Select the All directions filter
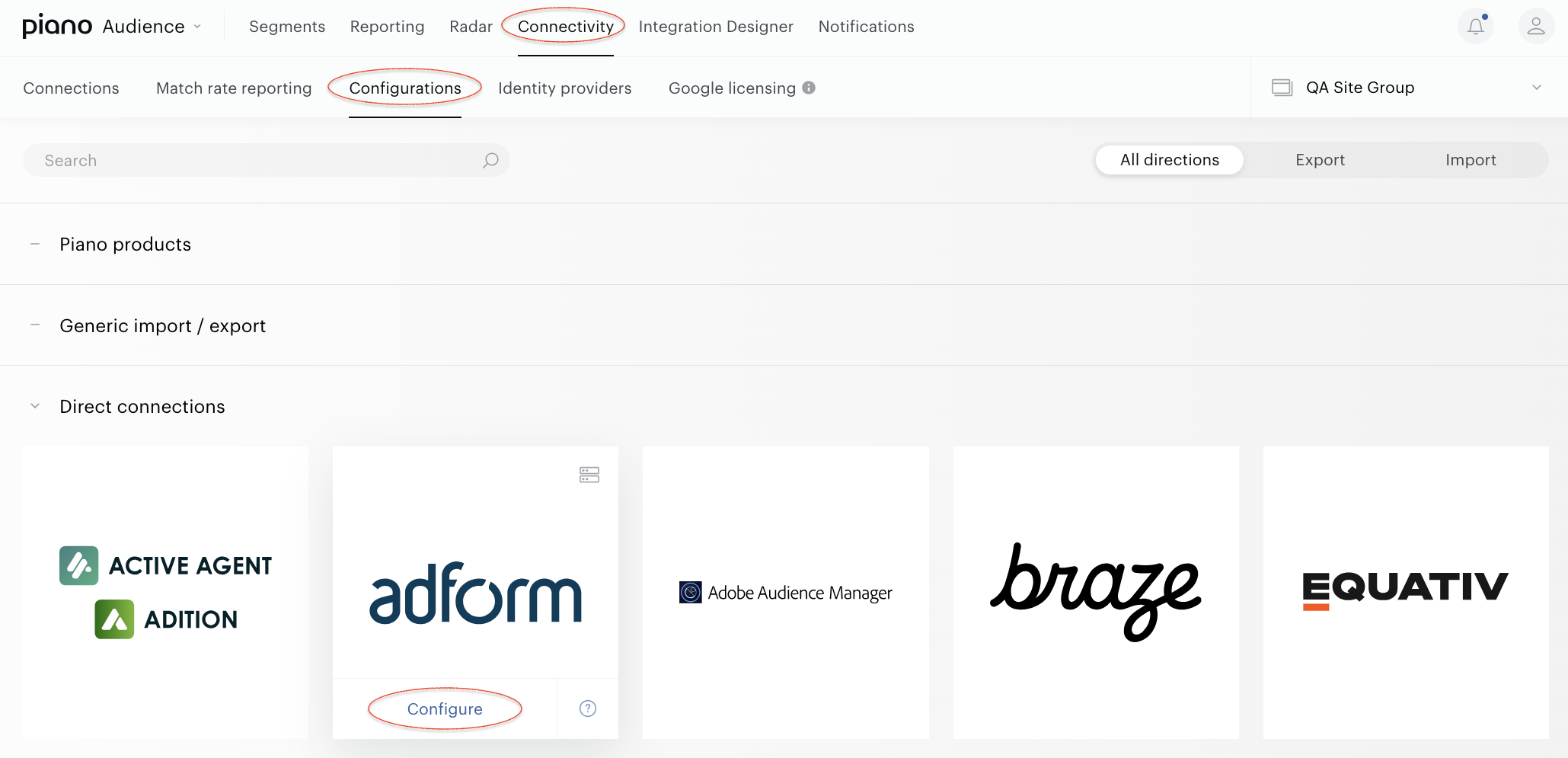Image resolution: width=1568 pixels, height=758 pixels. 1170,160
